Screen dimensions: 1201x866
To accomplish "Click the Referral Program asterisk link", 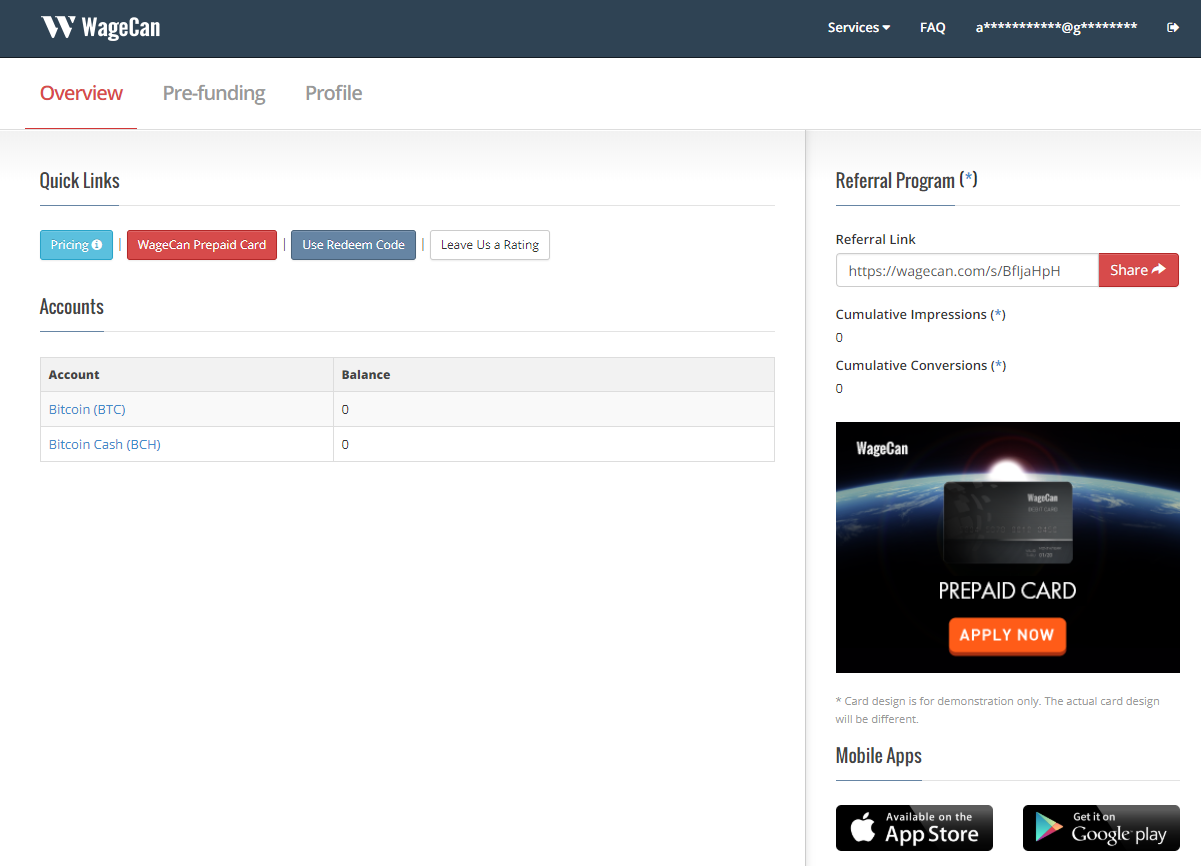I will pyautogui.click(x=968, y=180).
